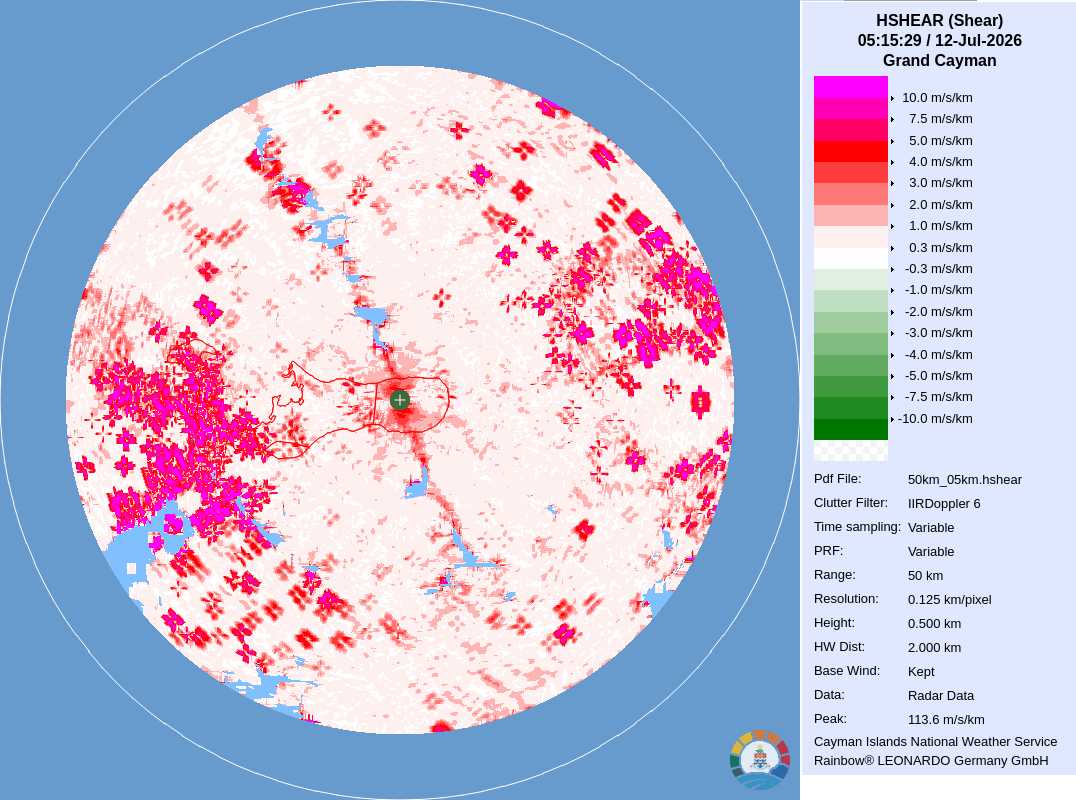
Task: Click the Cayman Islands Weather Service logo
Action: [760, 758]
